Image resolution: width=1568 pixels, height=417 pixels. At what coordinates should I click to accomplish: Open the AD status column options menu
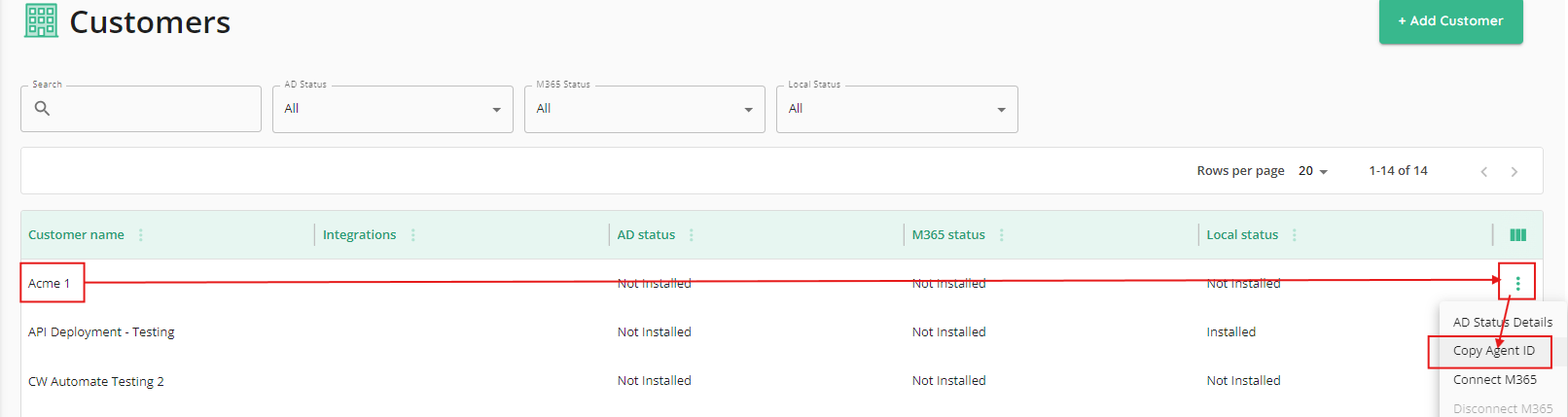click(692, 235)
